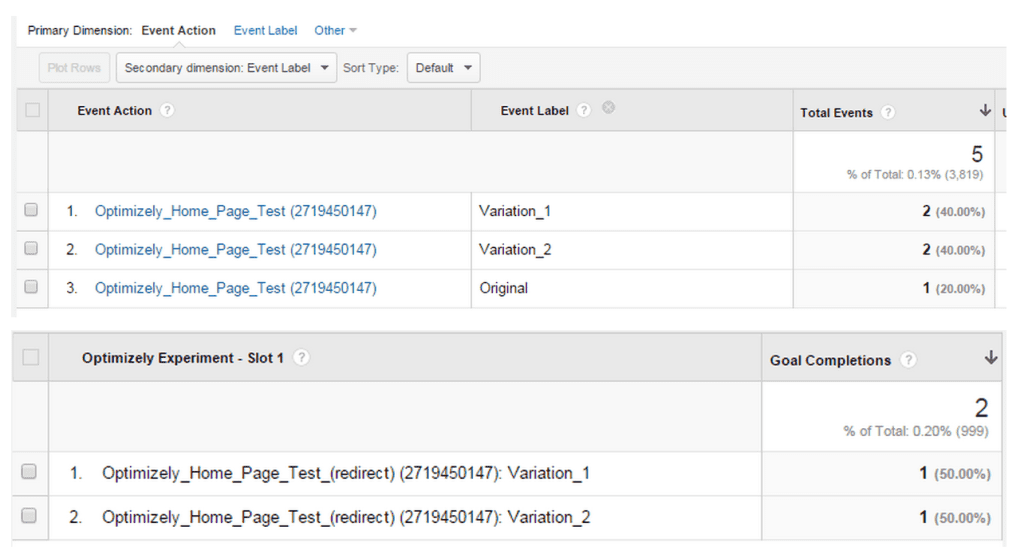Click the goal completions total 2

pos(982,408)
